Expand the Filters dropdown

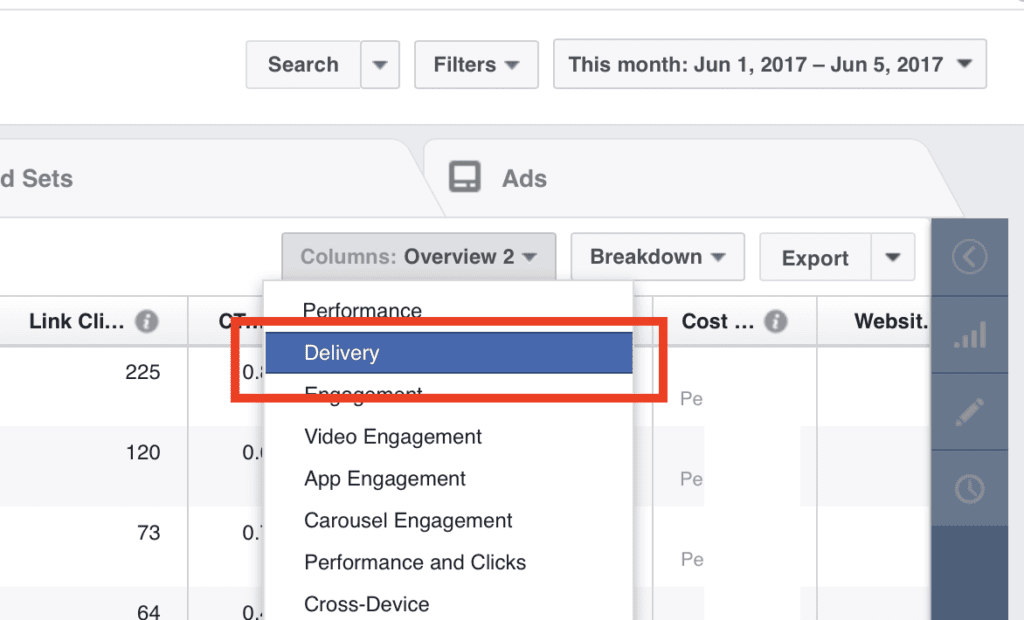click(x=476, y=63)
